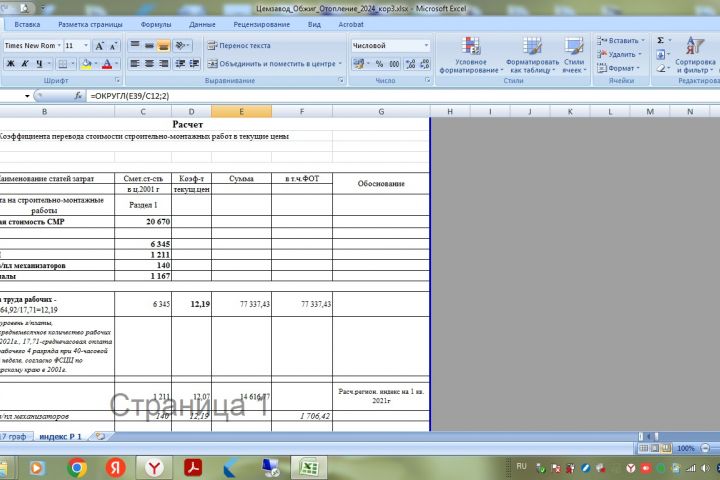Decrease the cell indent
This screenshot has width=720, height=480.
click(180, 64)
